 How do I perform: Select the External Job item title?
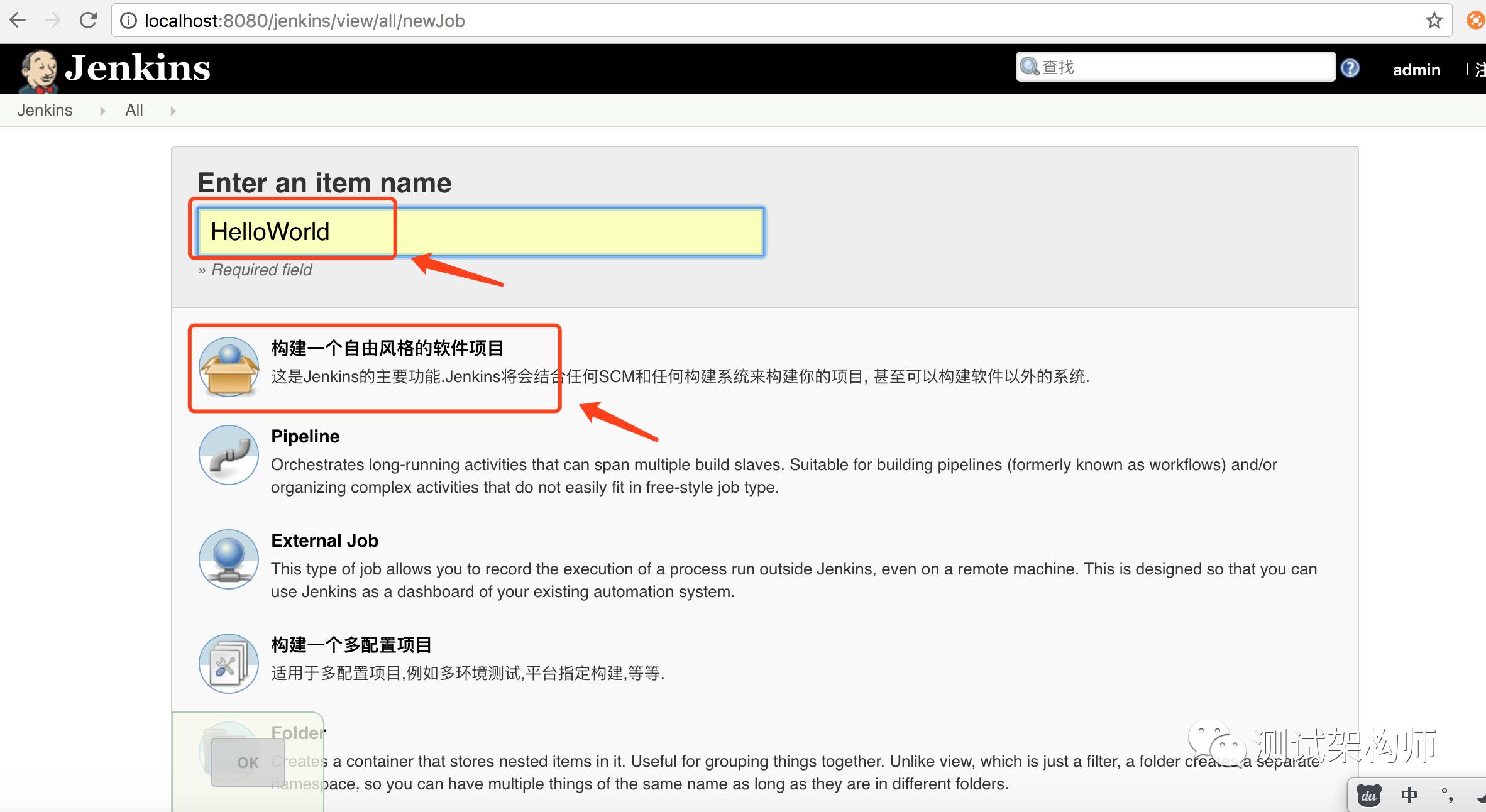(325, 540)
